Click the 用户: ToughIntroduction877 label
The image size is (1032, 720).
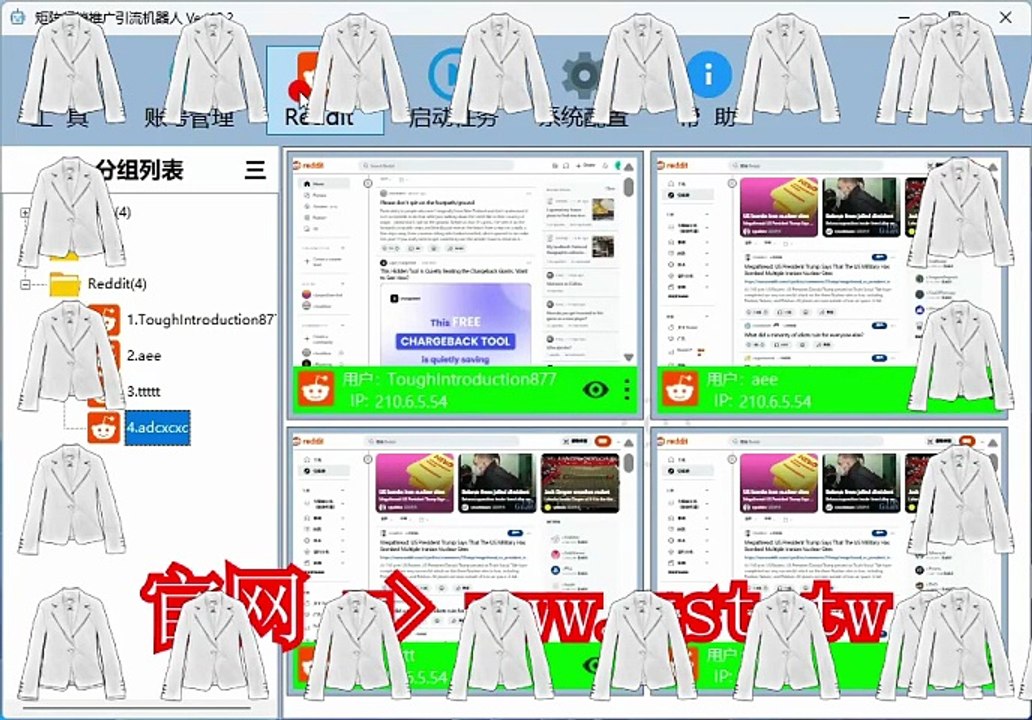[x=449, y=379]
